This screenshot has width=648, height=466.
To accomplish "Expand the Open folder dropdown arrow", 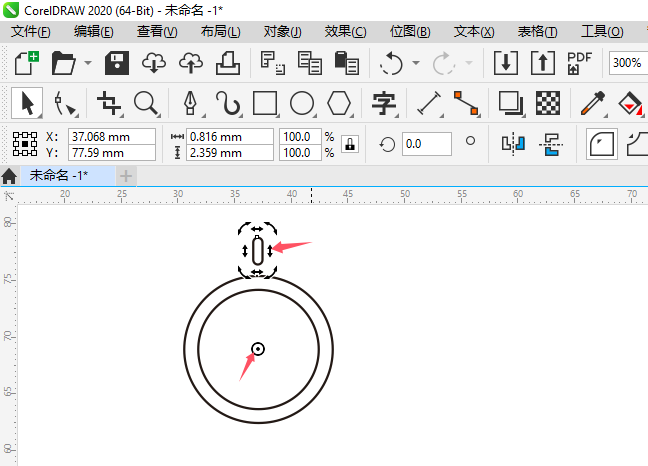I will point(88,63).
